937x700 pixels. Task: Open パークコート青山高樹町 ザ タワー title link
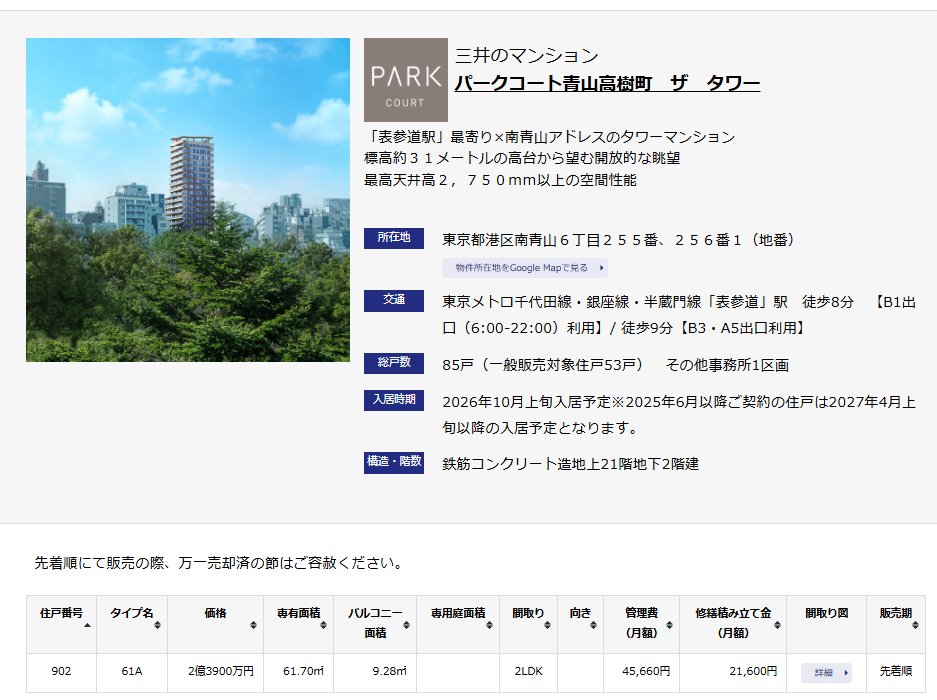tap(607, 83)
